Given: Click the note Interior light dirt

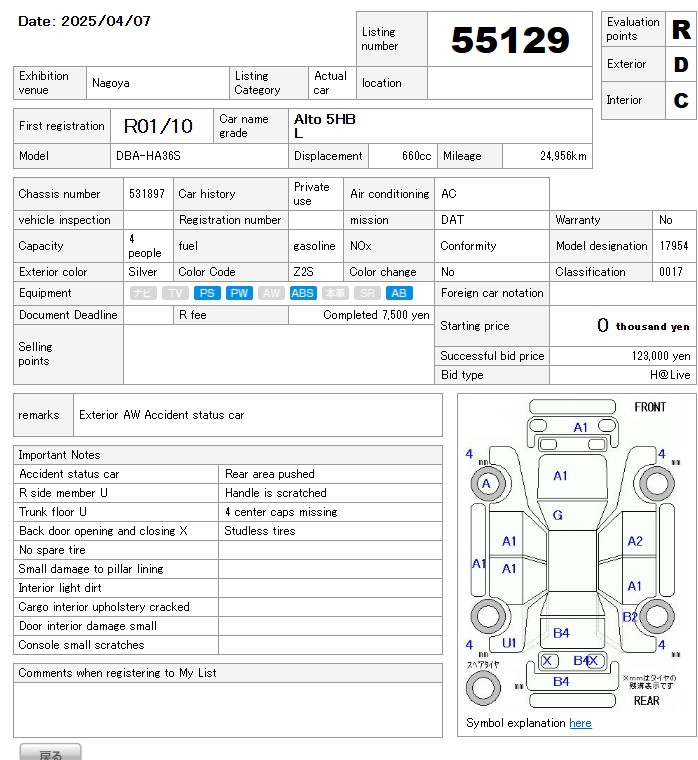Looking at the screenshot, I should click(x=60, y=588).
